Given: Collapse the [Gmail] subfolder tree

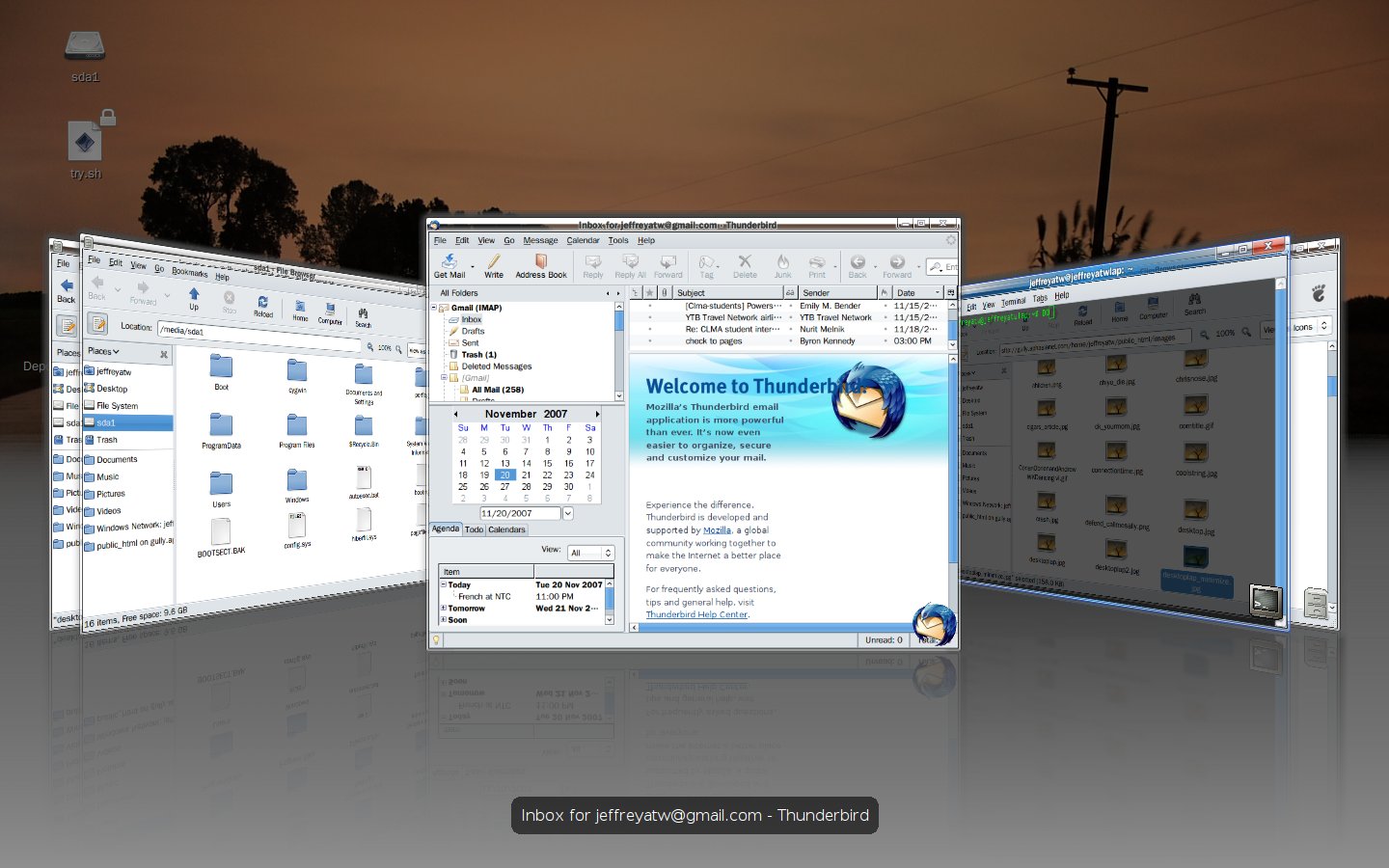Looking at the screenshot, I should [444, 377].
